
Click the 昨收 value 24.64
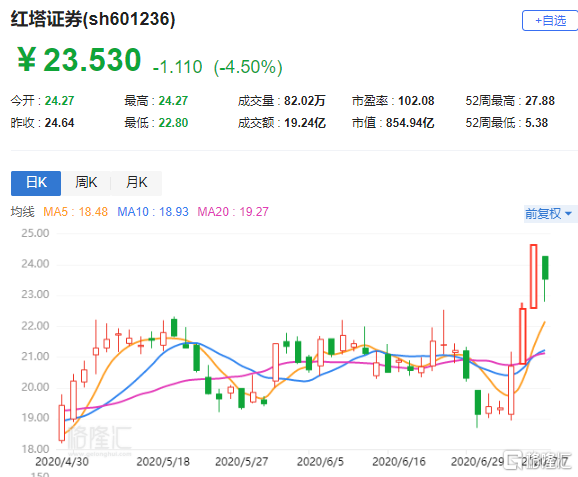click(59, 123)
